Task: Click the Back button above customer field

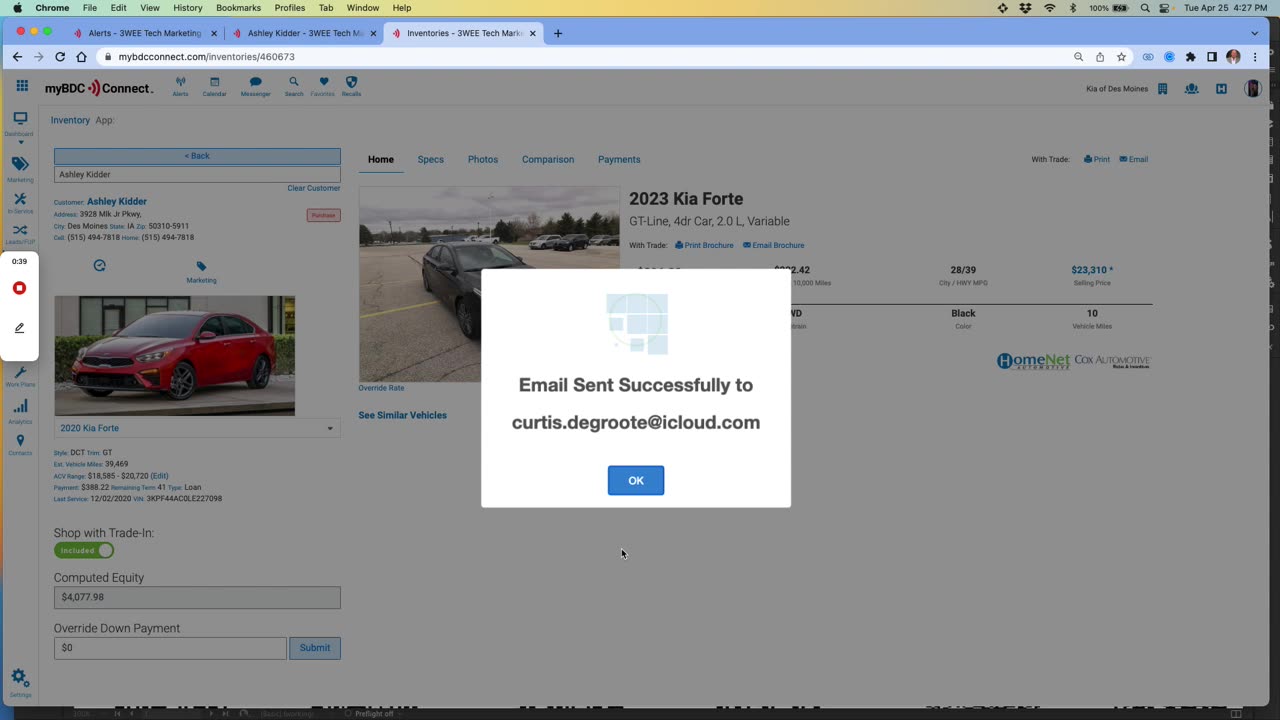Action: [197, 156]
